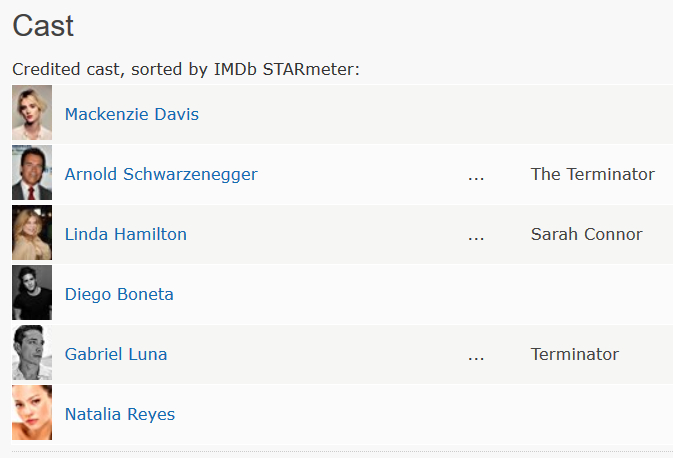673x458 pixels.
Task: Visit the Natalia Reyes name link
Action: click(x=120, y=414)
